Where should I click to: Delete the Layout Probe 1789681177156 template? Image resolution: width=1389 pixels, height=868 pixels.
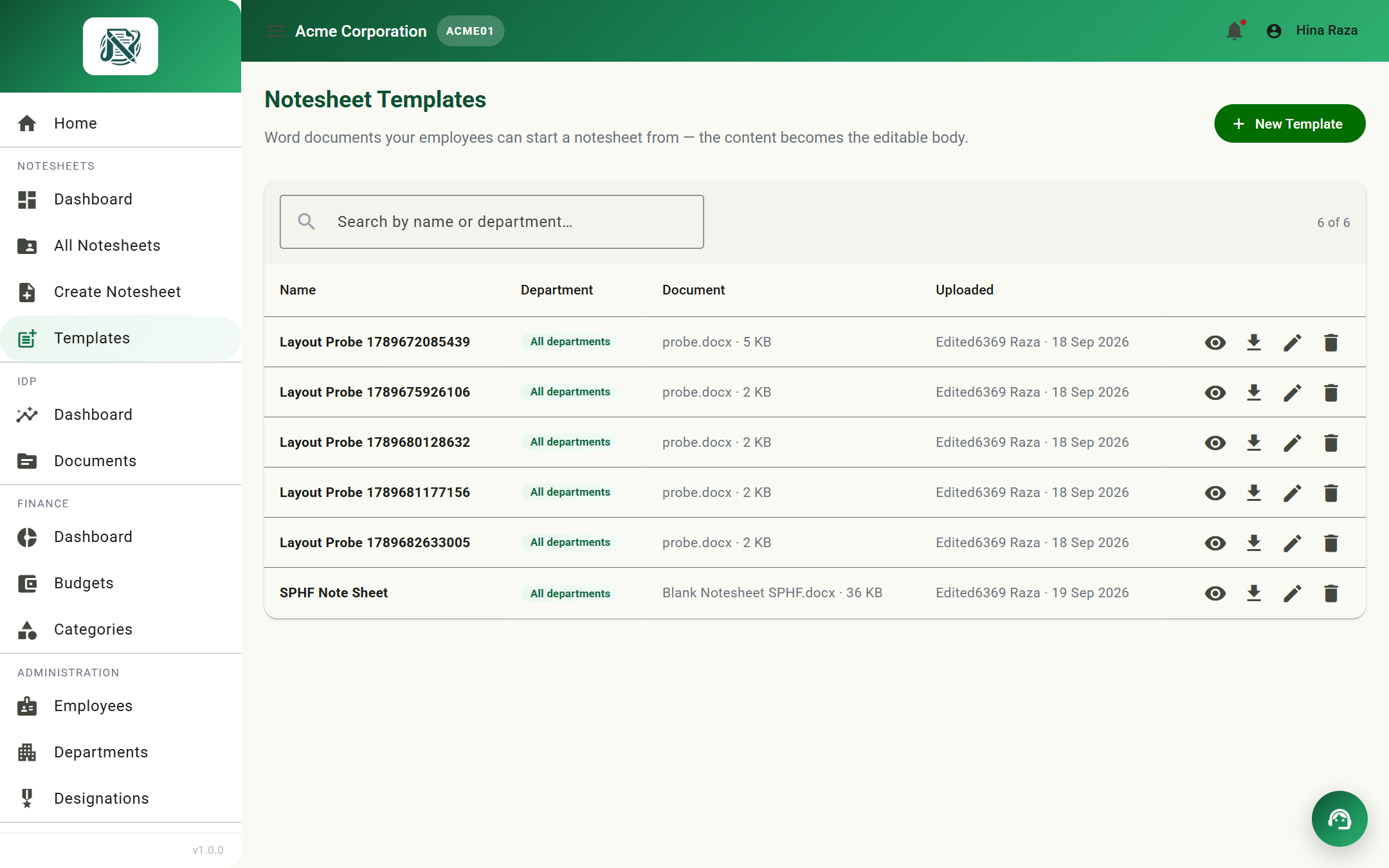pos(1330,493)
